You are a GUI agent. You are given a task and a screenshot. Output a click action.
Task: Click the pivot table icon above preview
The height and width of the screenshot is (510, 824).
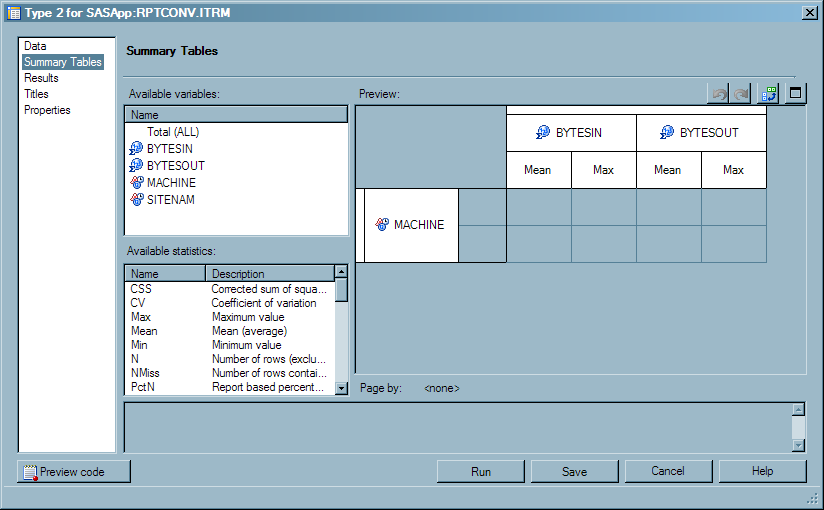click(x=769, y=94)
